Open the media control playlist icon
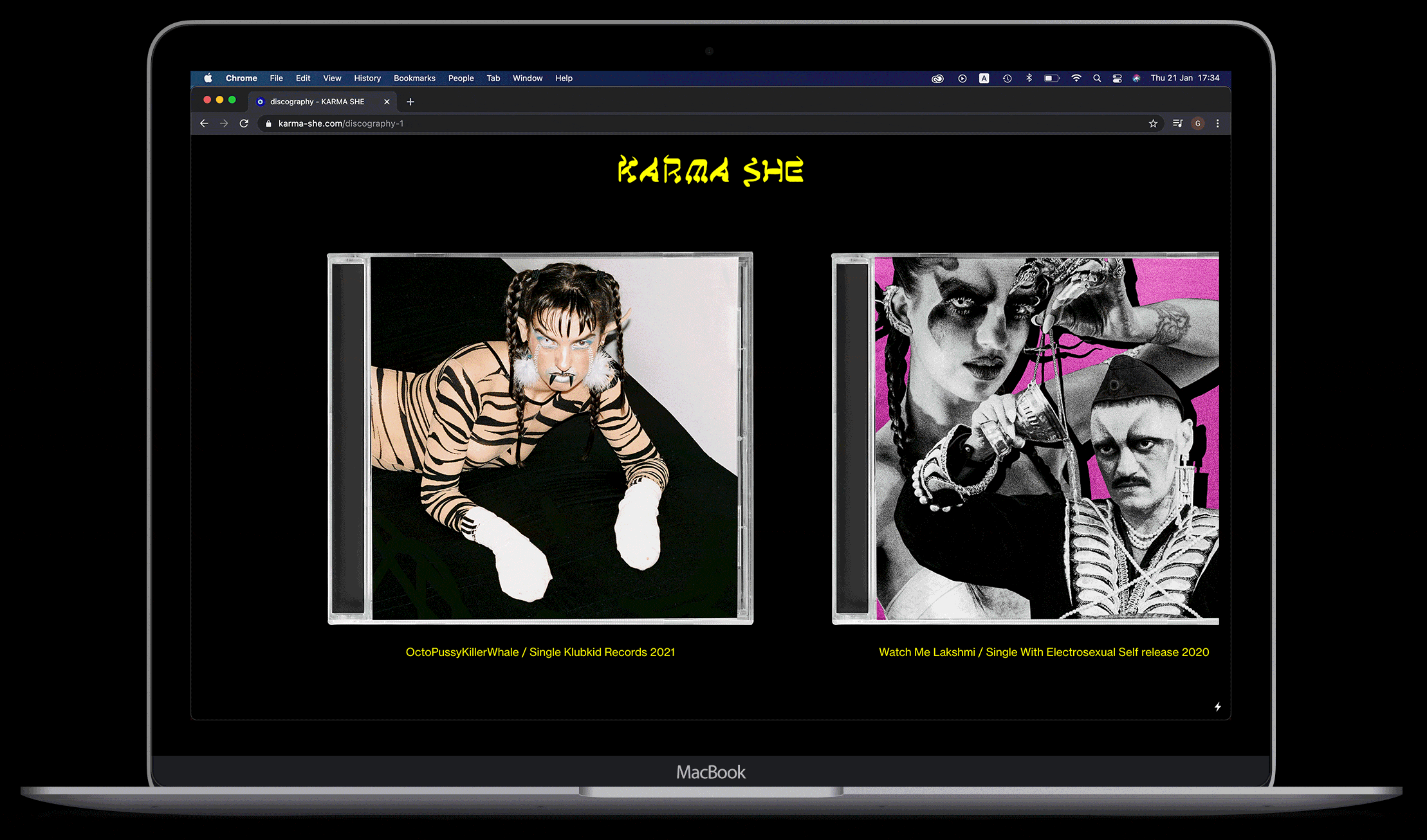The height and width of the screenshot is (840, 1427). pyautogui.click(x=1177, y=123)
